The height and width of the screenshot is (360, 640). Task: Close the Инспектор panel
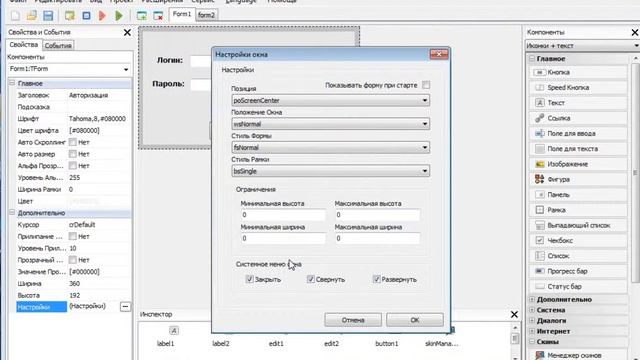pyautogui.click(x=514, y=314)
